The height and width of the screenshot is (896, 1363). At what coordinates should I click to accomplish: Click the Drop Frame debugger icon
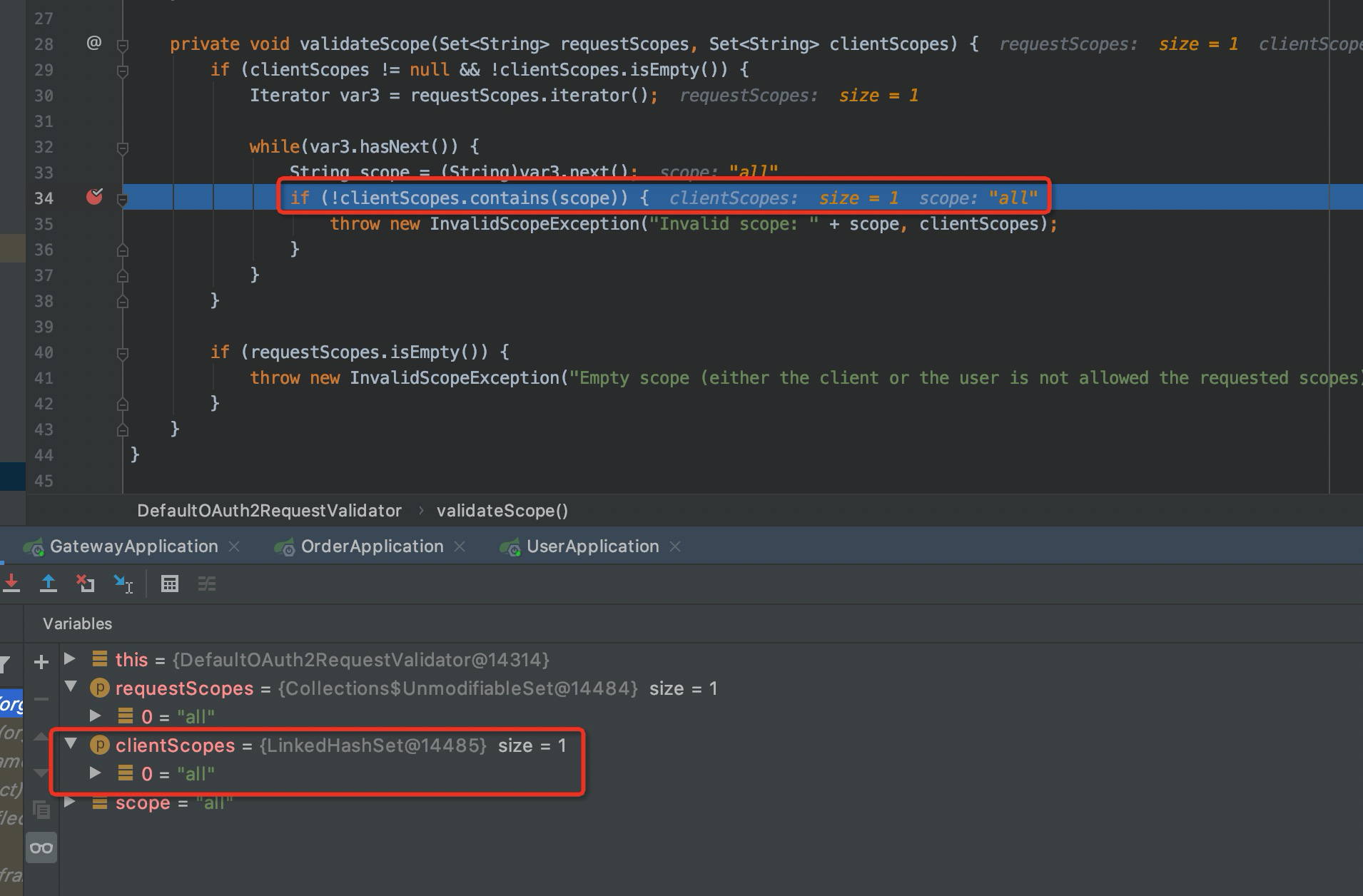[85, 584]
